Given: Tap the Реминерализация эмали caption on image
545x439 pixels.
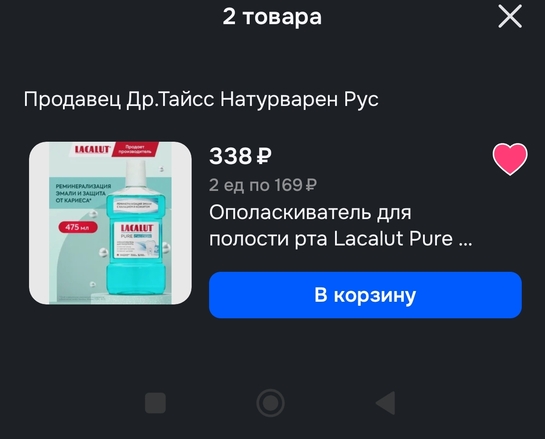Looking at the screenshot, I should click(x=83, y=193).
